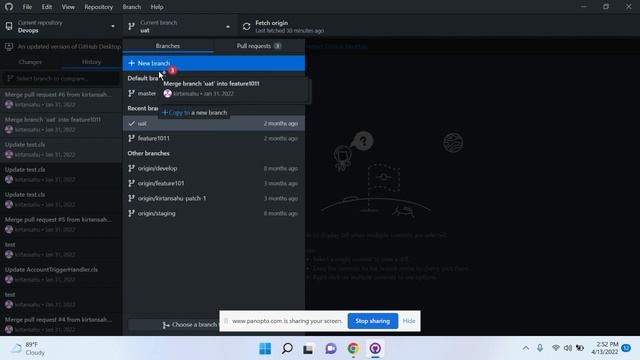
Task: Open the Windows Start menu
Action: click(x=265, y=349)
